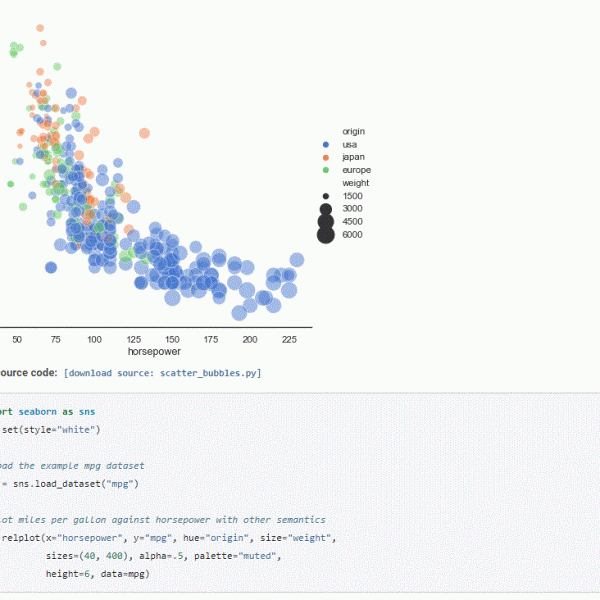The height and width of the screenshot is (600, 600).
Task: Click the green europe legend marker
Action: (x=326, y=170)
